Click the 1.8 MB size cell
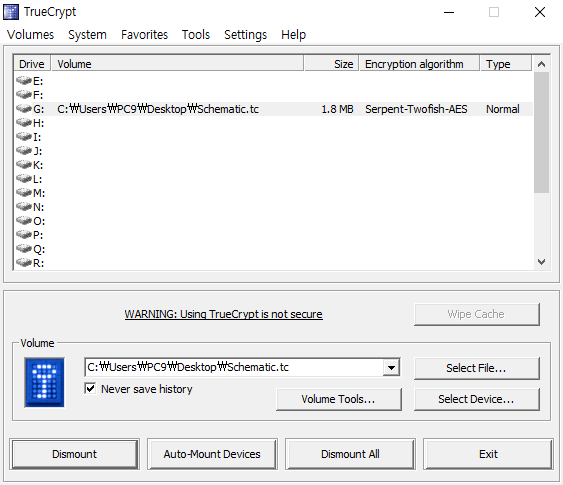 click(337, 109)
